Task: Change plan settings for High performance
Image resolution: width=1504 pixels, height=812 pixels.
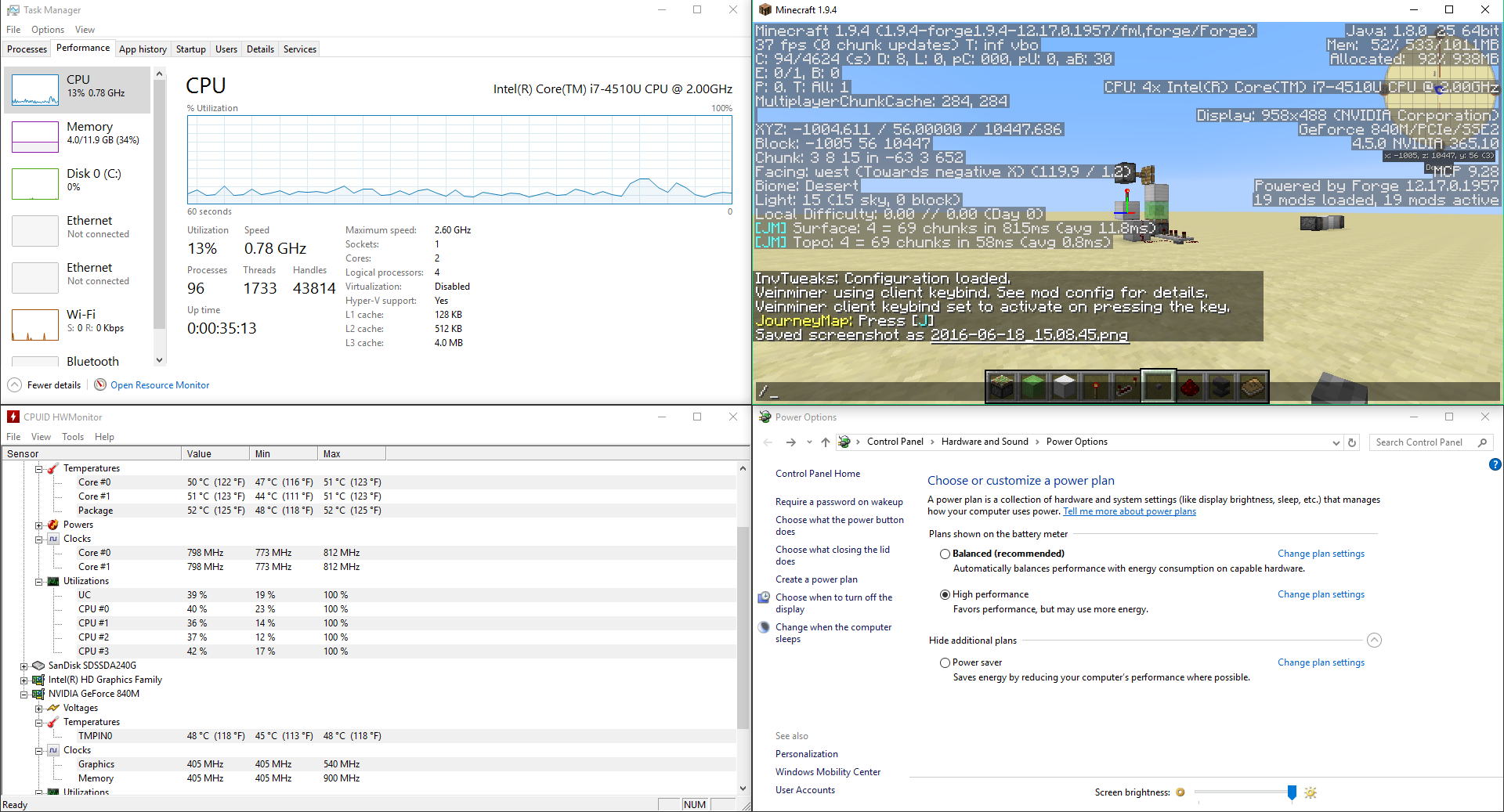Action: pos(1321,594)
